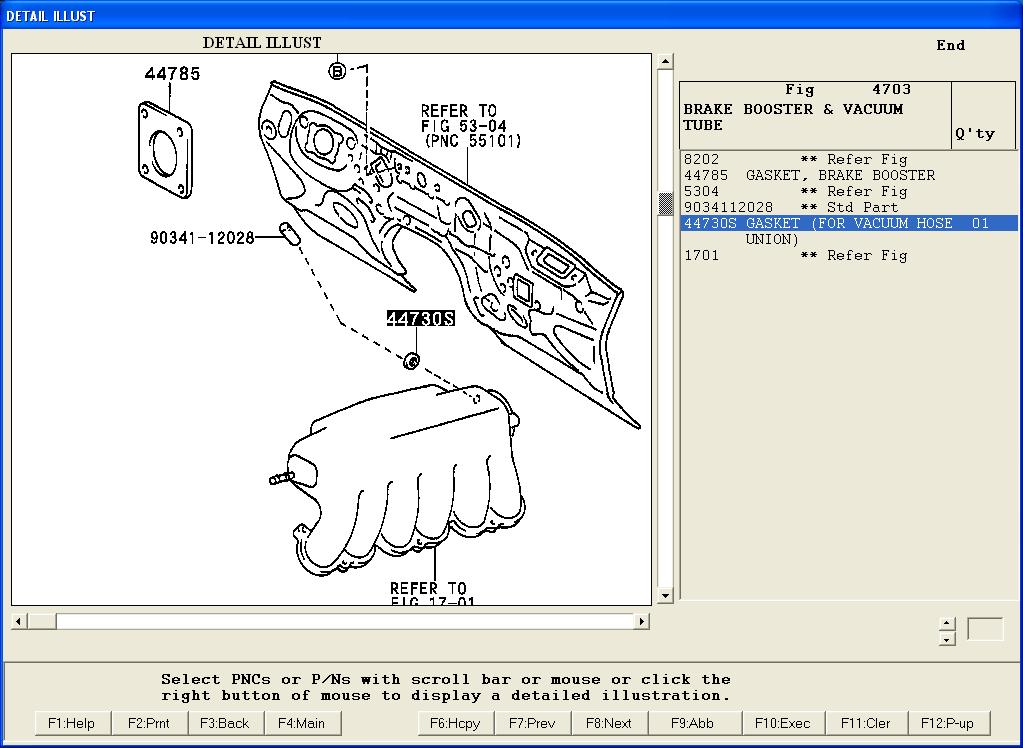
Task: Open the F12:P-up popup
Action: 949,723
